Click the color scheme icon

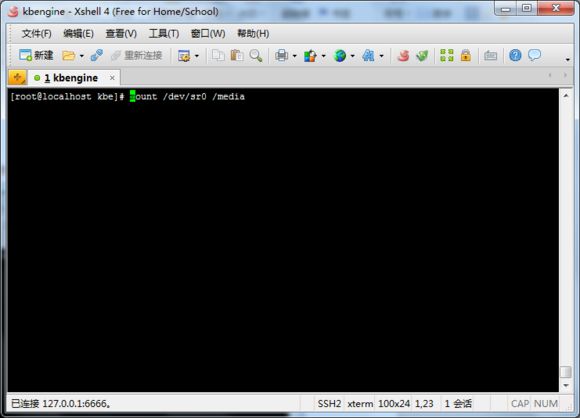(310, 55)
